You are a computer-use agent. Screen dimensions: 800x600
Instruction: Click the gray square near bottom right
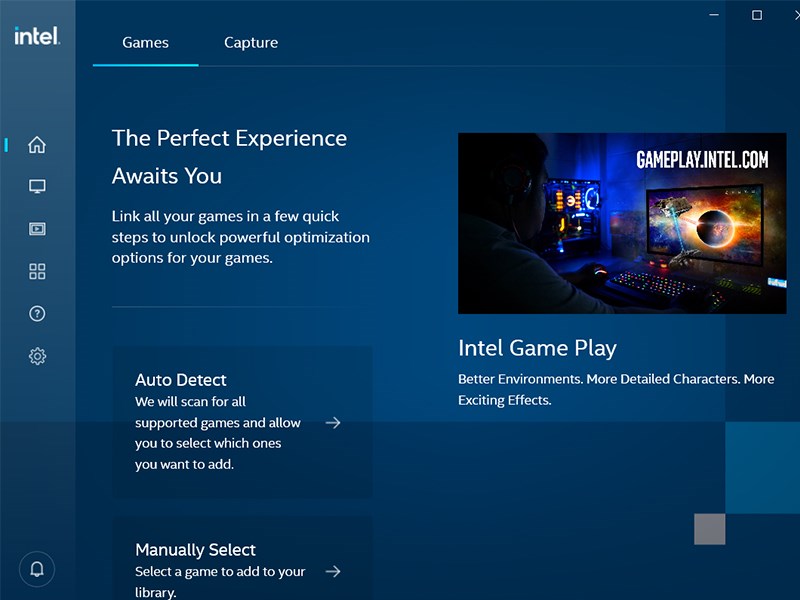coord(709,528)
